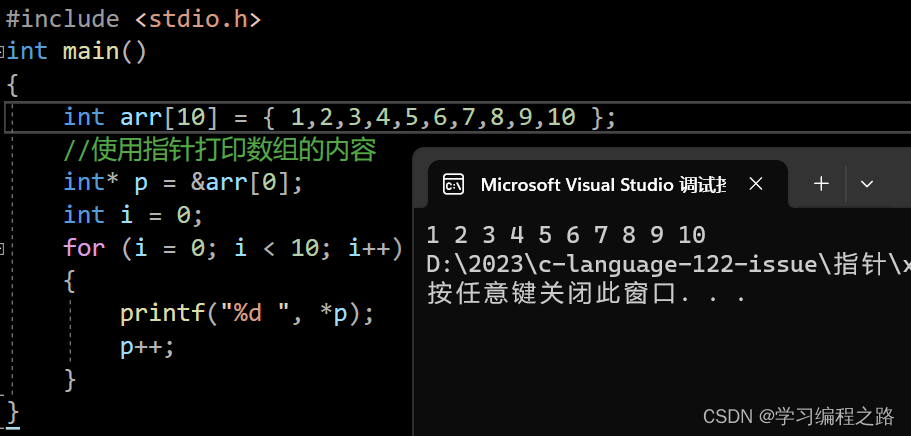
Task: Click the 按任意键关闭此窗口 message in console
Action: point(587,294)
